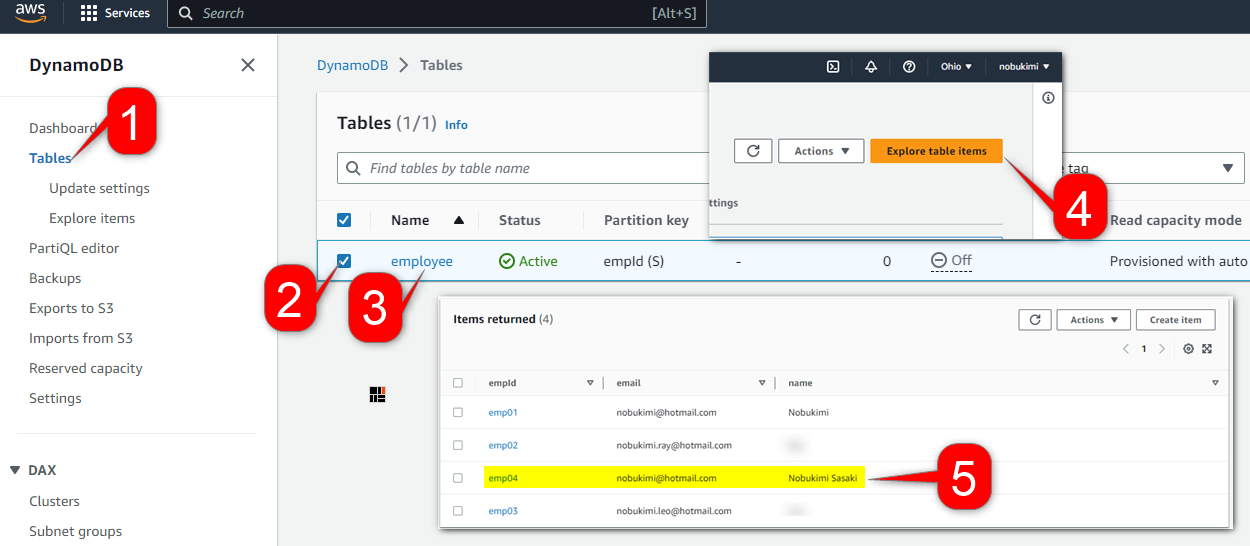
Task: Open item emp03
Action: [x=503, y=511]
